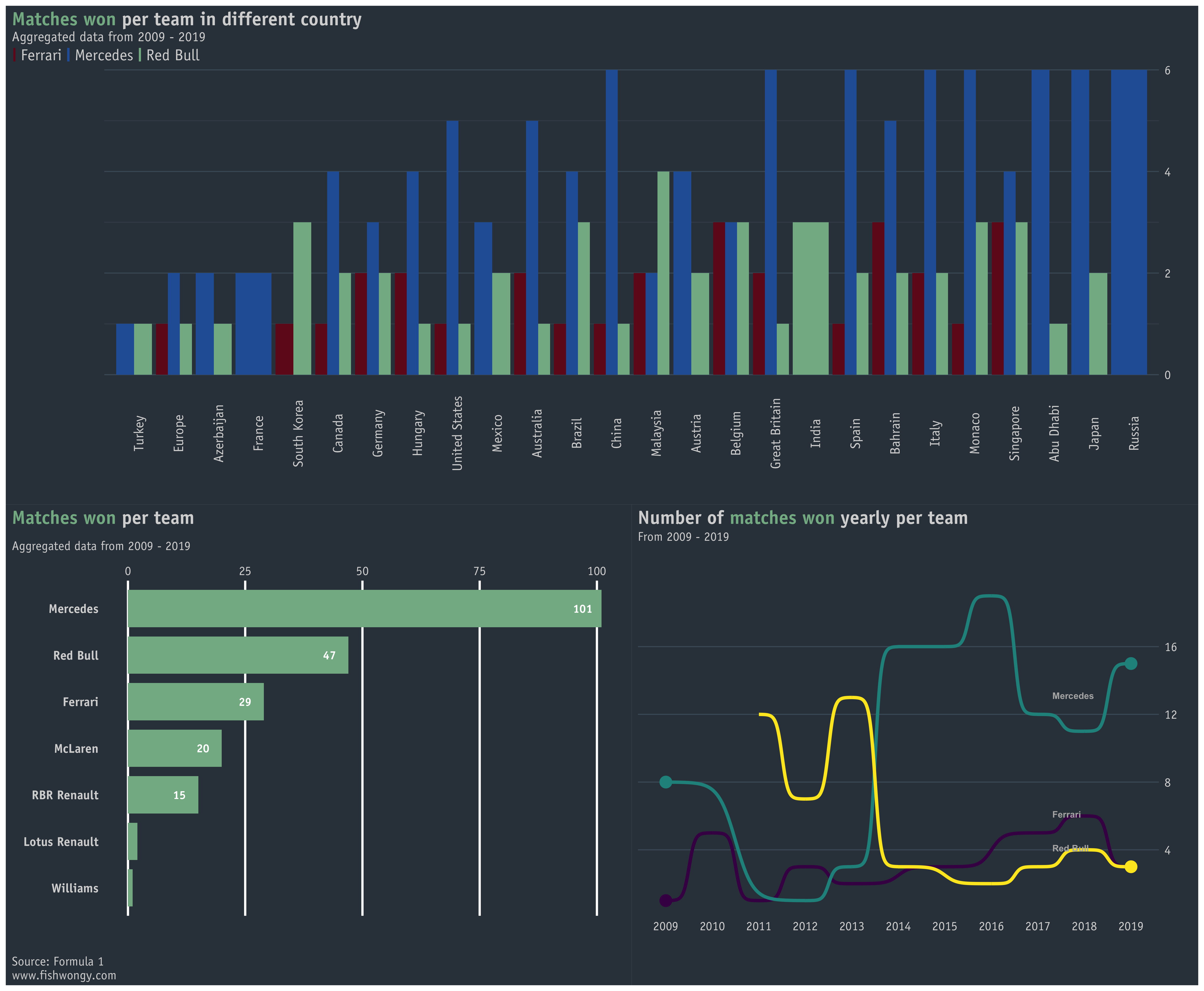Click the 2019 year tick label
This screenshot has height=991, width=1204.
coord(1131,926)
